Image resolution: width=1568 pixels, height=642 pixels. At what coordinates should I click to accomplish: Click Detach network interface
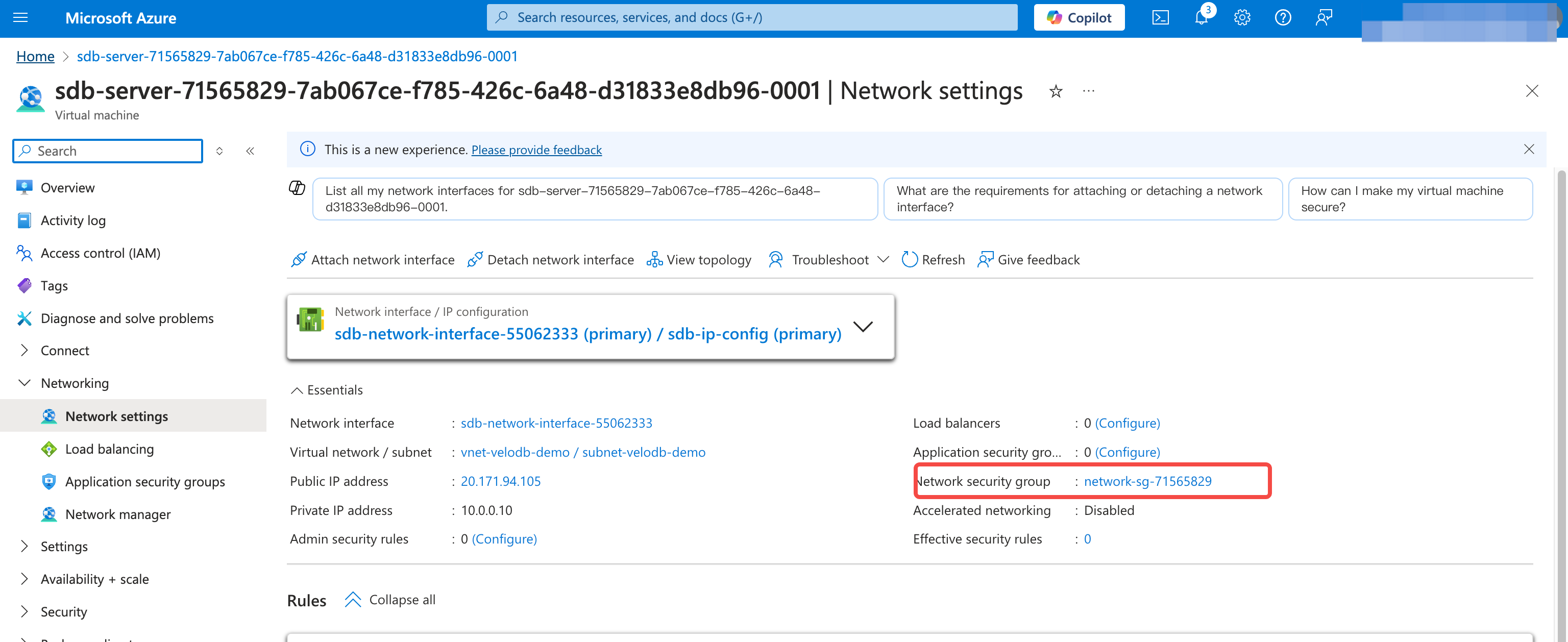(550, 260)
